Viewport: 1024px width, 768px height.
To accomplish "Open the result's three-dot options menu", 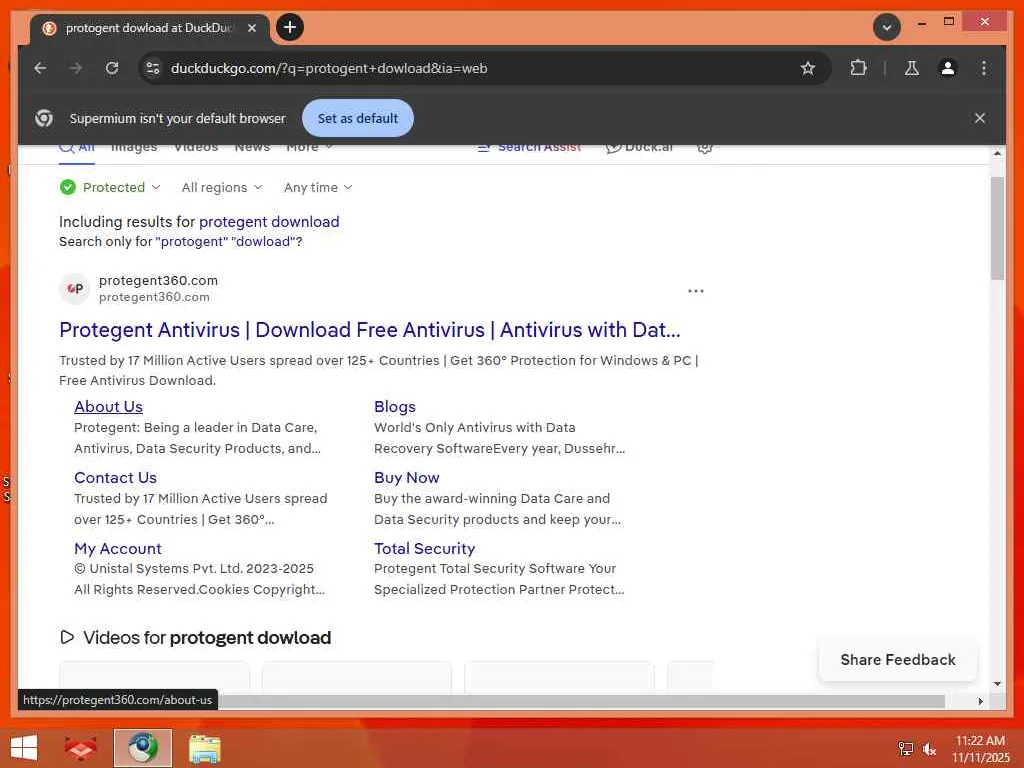I will [696, 291].
